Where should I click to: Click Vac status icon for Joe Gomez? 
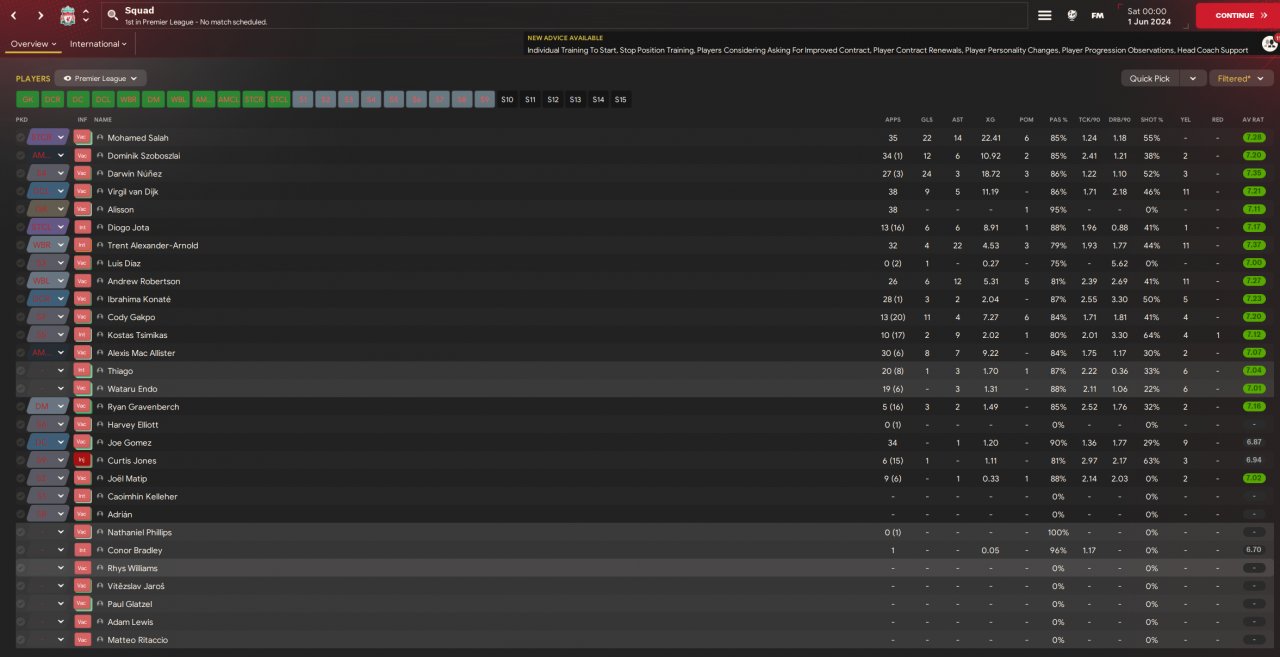[x=83, y=442]
